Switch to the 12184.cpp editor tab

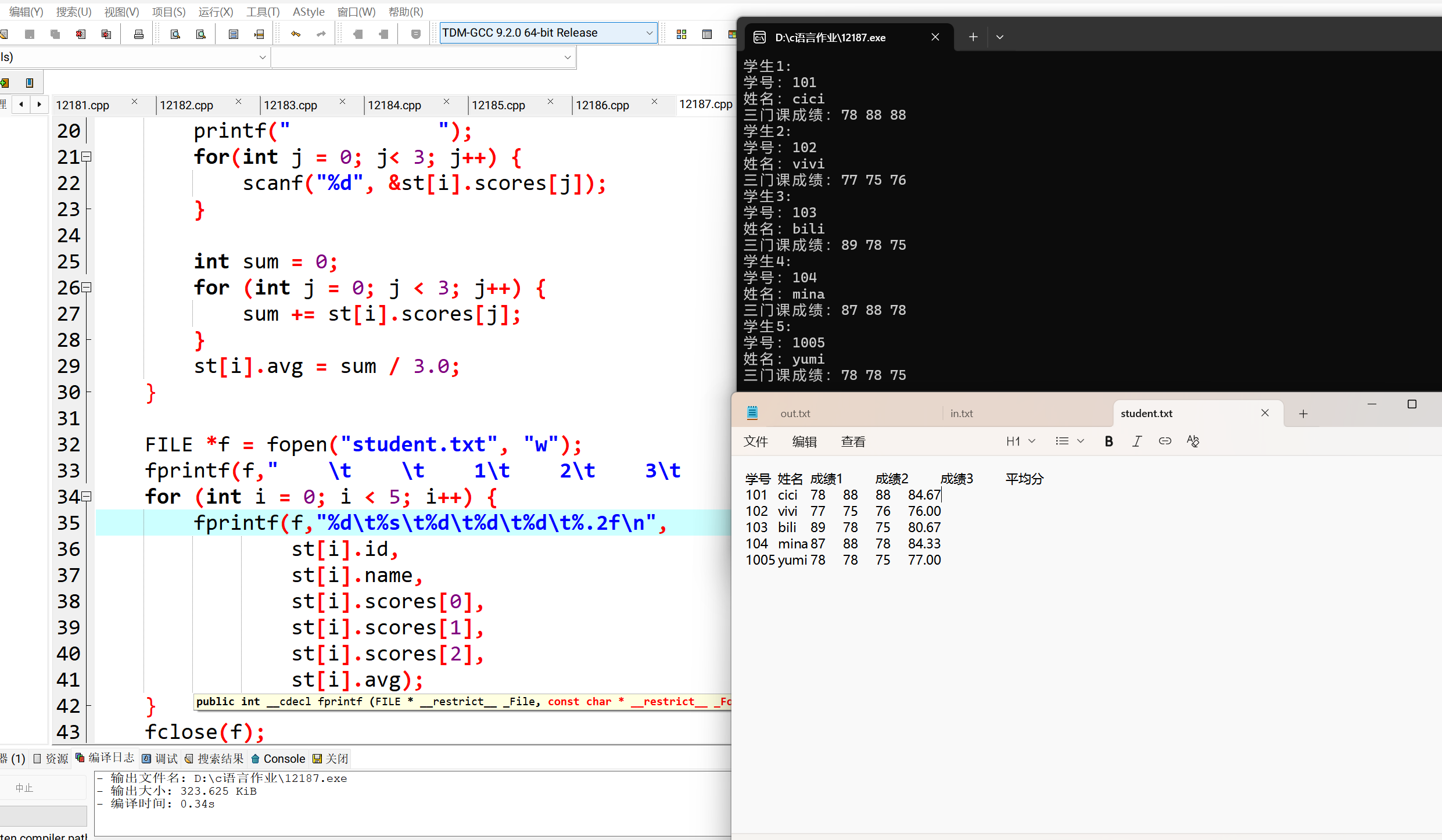(x=394, y=105)
